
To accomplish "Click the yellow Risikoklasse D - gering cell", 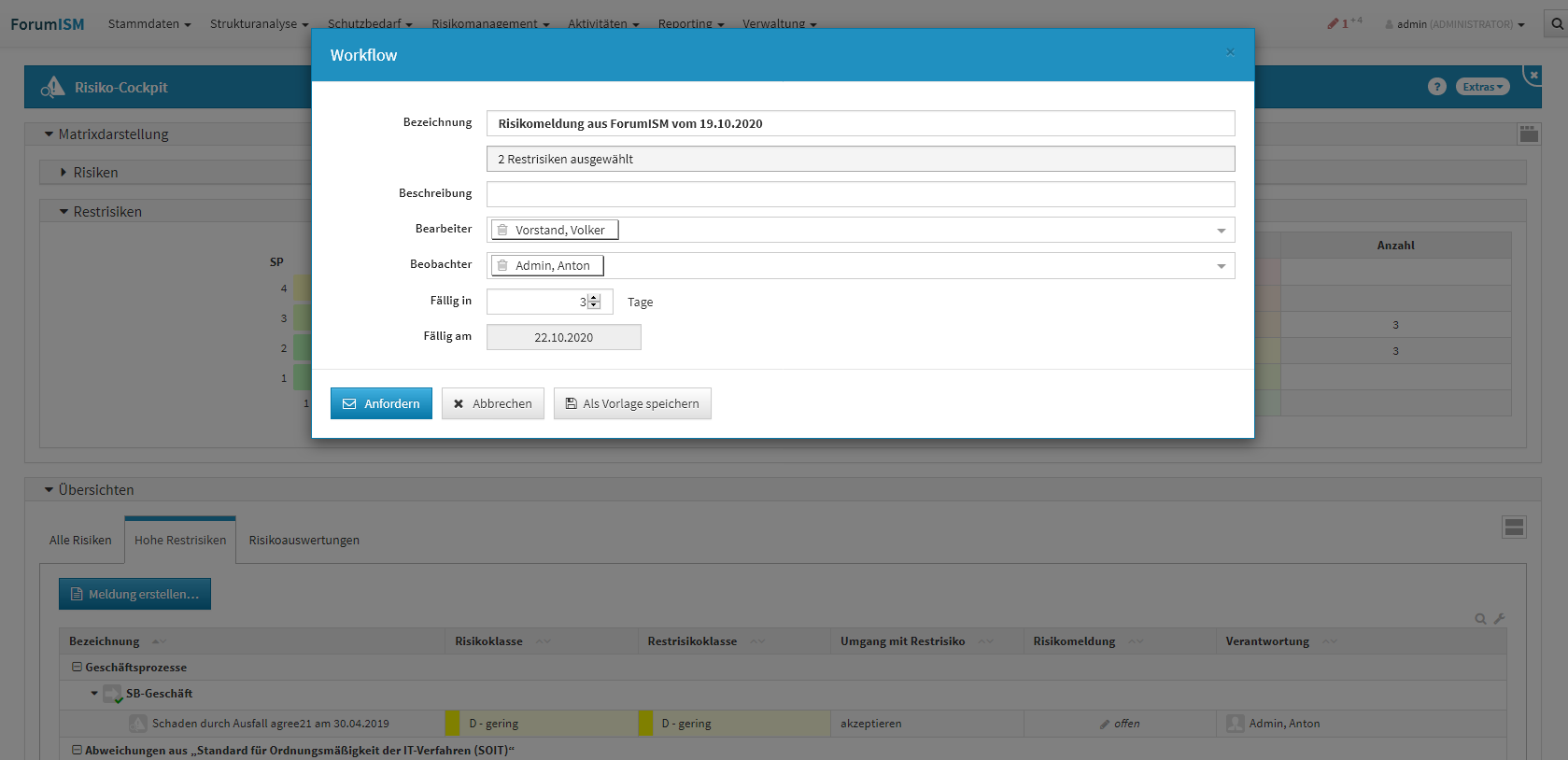I will coord(542,724).
